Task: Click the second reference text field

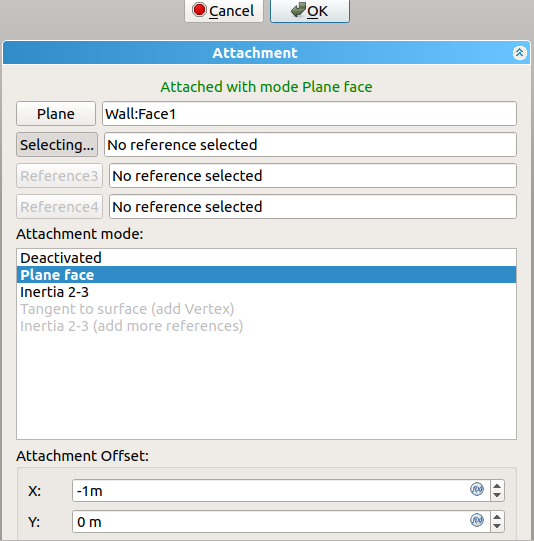Action: pyautogui.click(x=310, y=145)
